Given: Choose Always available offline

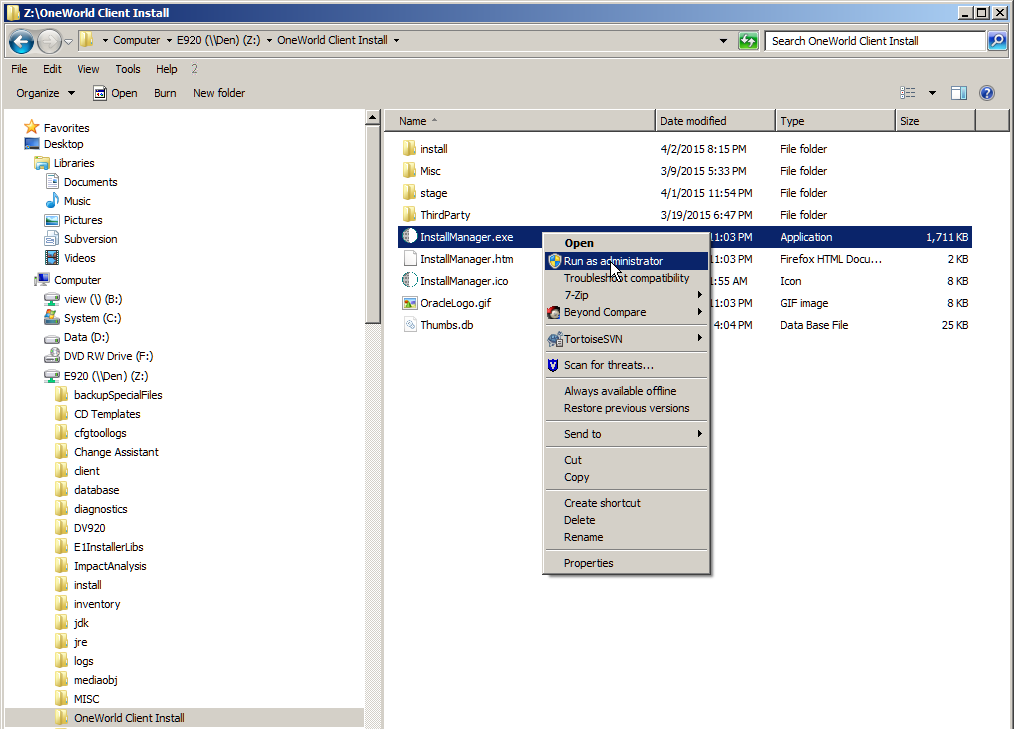Looking at the screenshot, I should [626, 391].
